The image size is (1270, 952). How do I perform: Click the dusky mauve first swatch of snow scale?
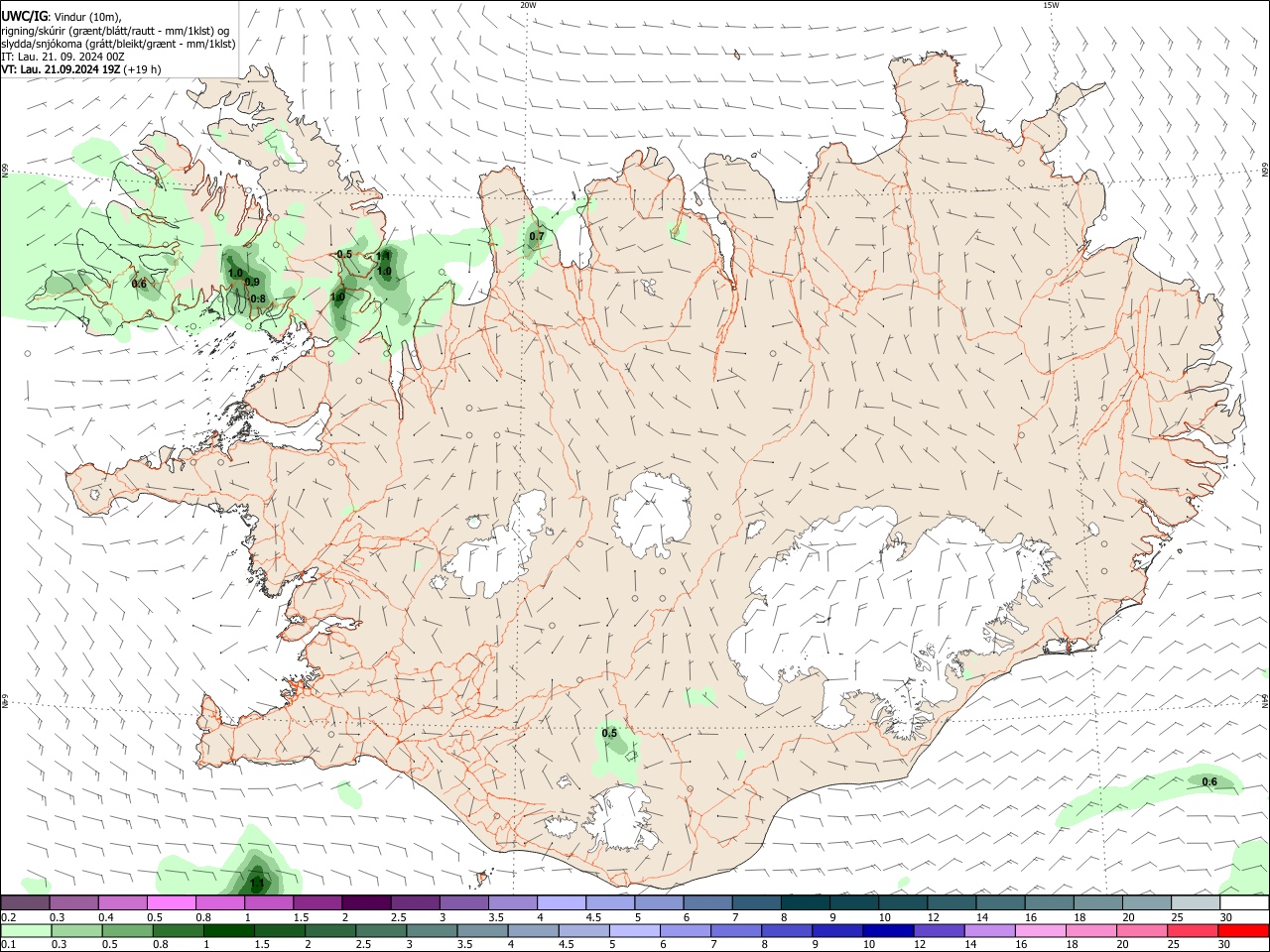click(x=25, y=902)
